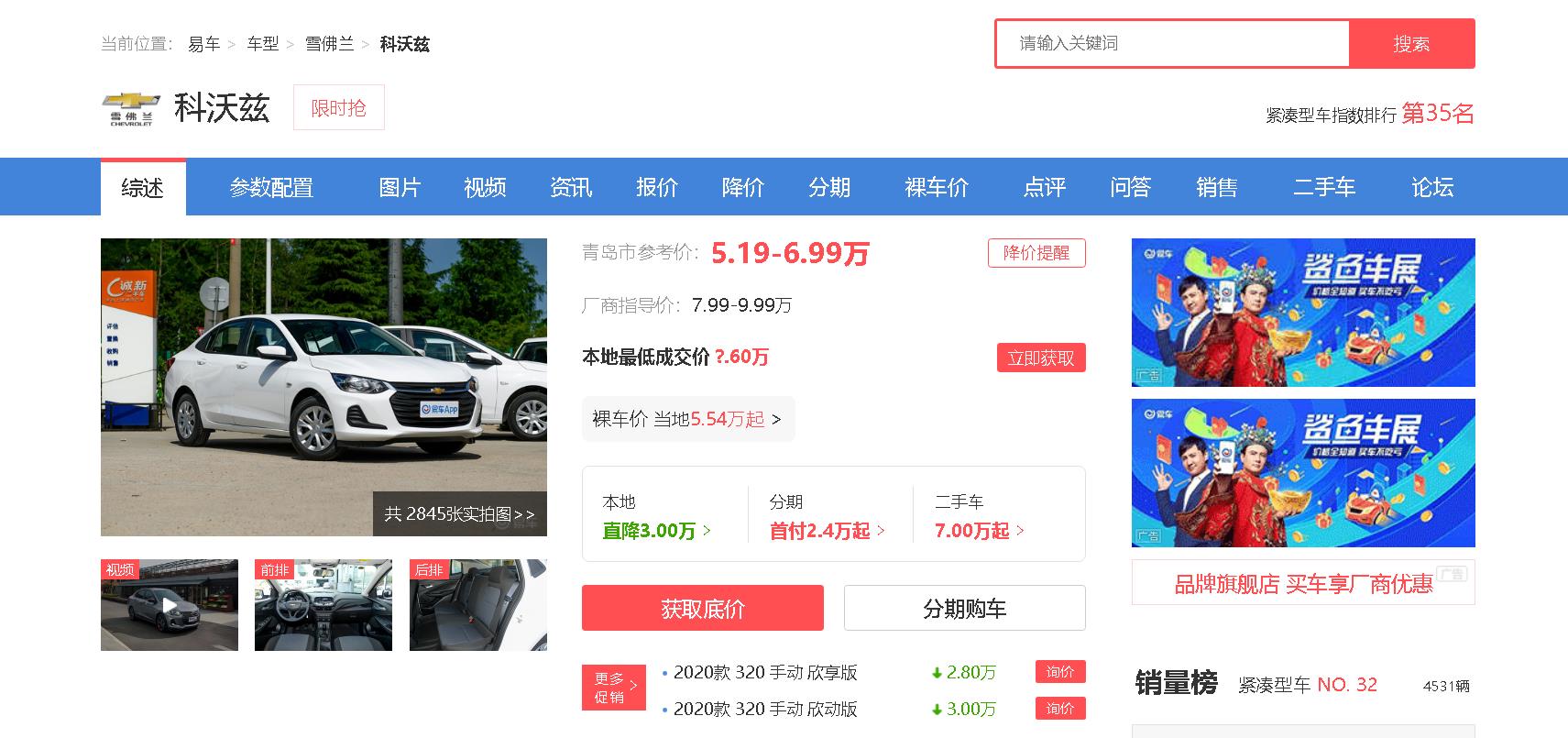Expand the local direct discount 3.00万 option
Image resolution: width=1568 pixels, height=738 pixels.
[x=656, y=531]
